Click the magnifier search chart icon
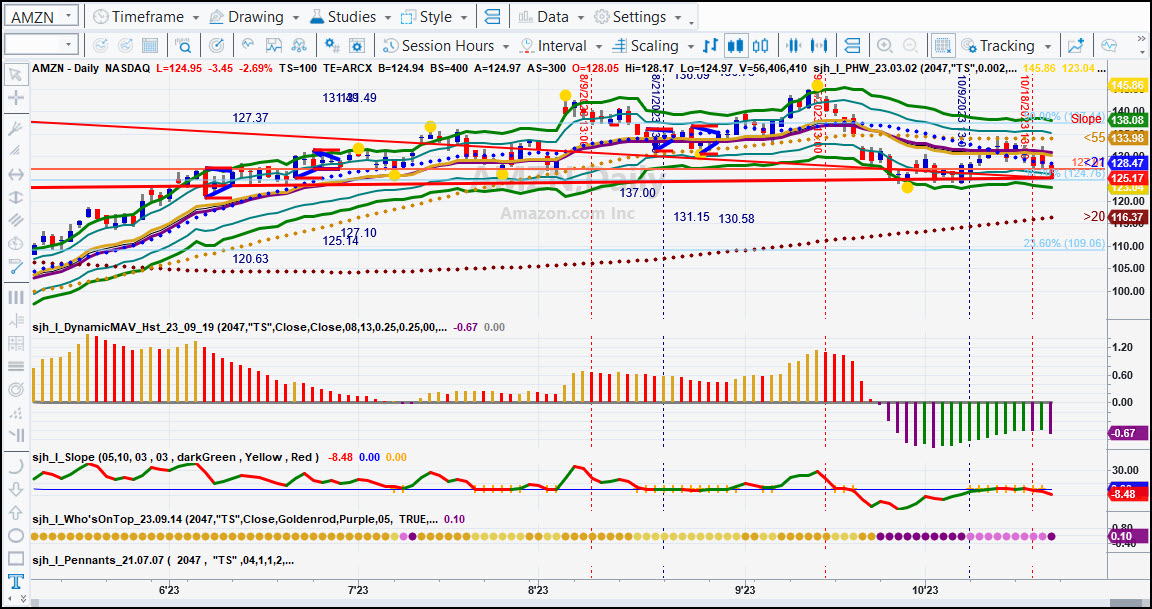This screenshot has width=1152, height=609. [x=184, y=46]
